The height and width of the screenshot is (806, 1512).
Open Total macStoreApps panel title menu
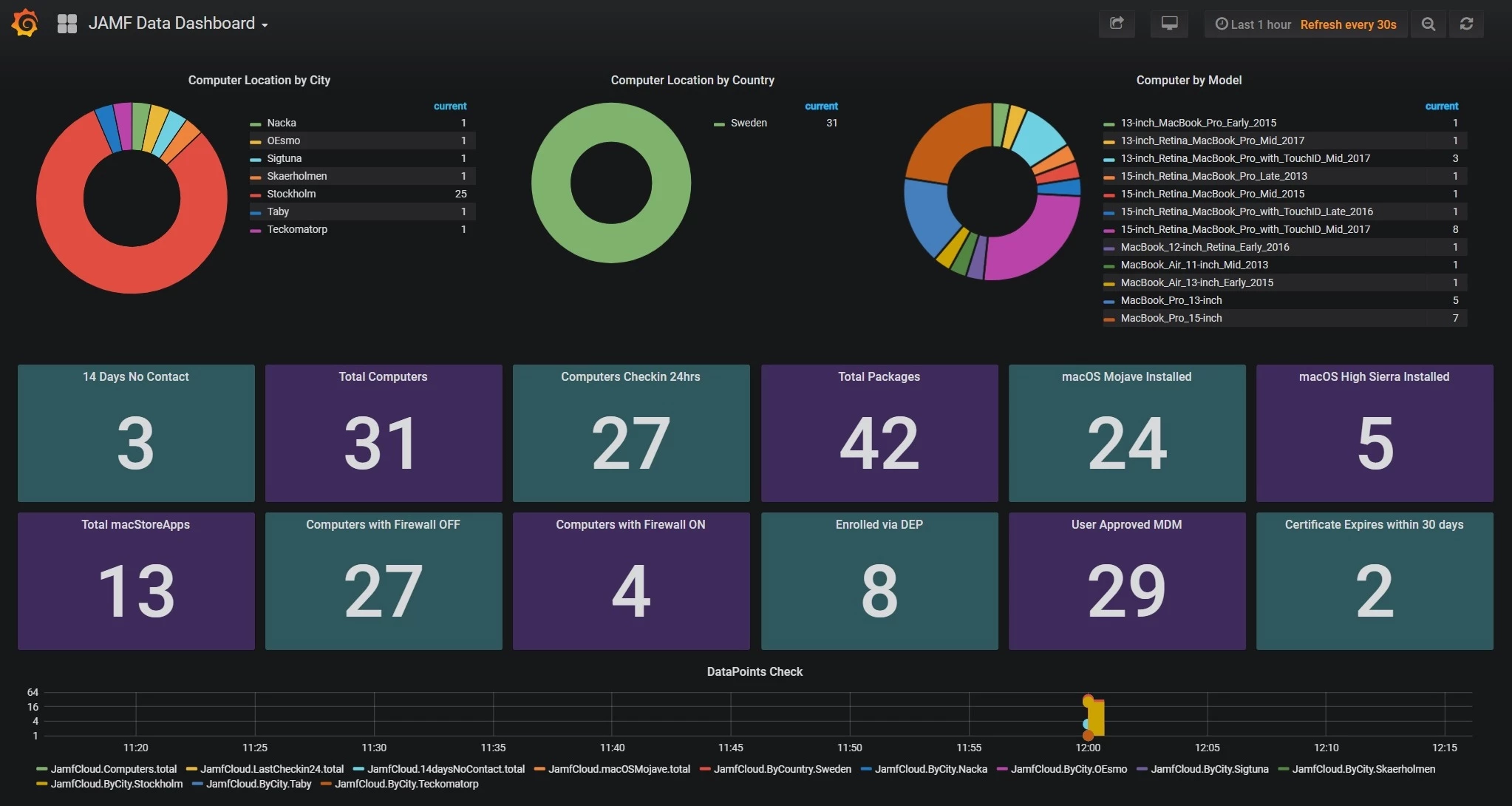point(136,524)
